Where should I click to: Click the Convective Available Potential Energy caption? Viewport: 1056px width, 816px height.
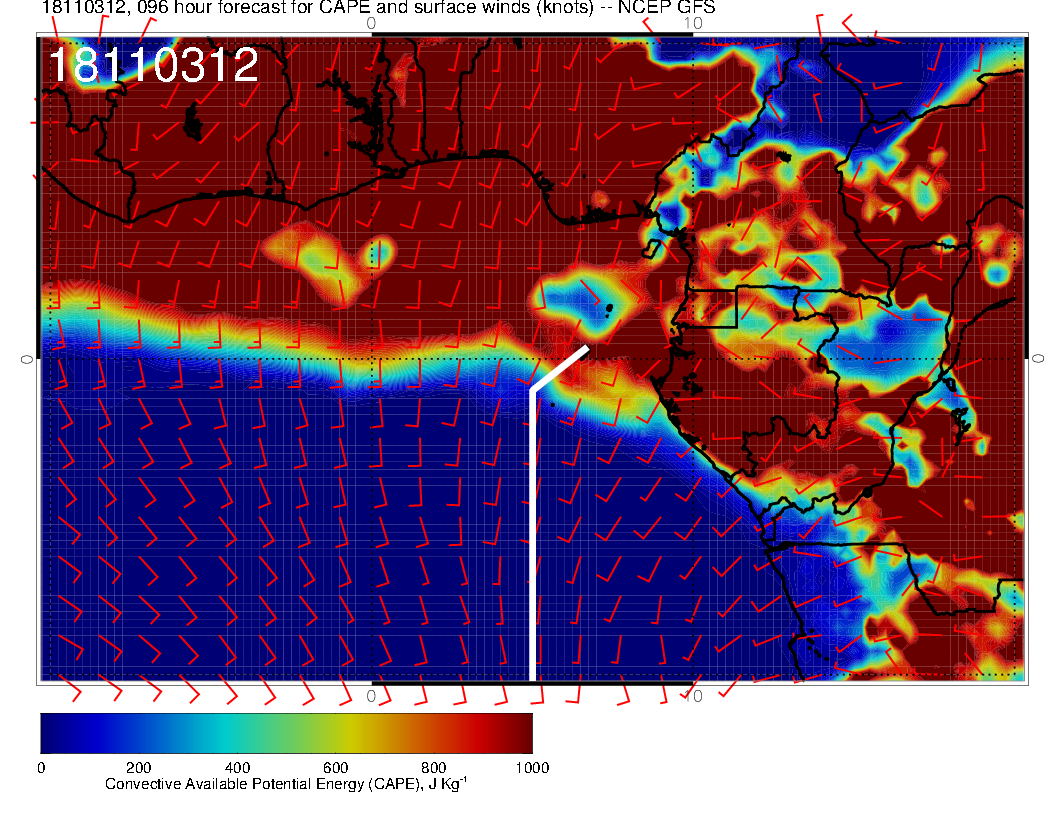285,785
